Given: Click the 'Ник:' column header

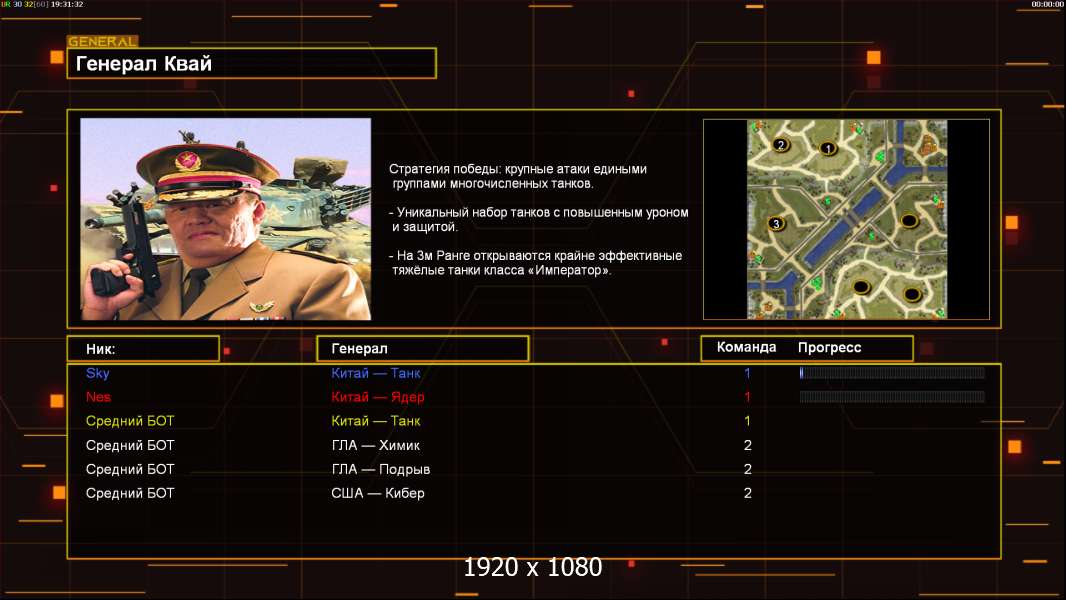Looking at the screenshot, I should (143, 349).
